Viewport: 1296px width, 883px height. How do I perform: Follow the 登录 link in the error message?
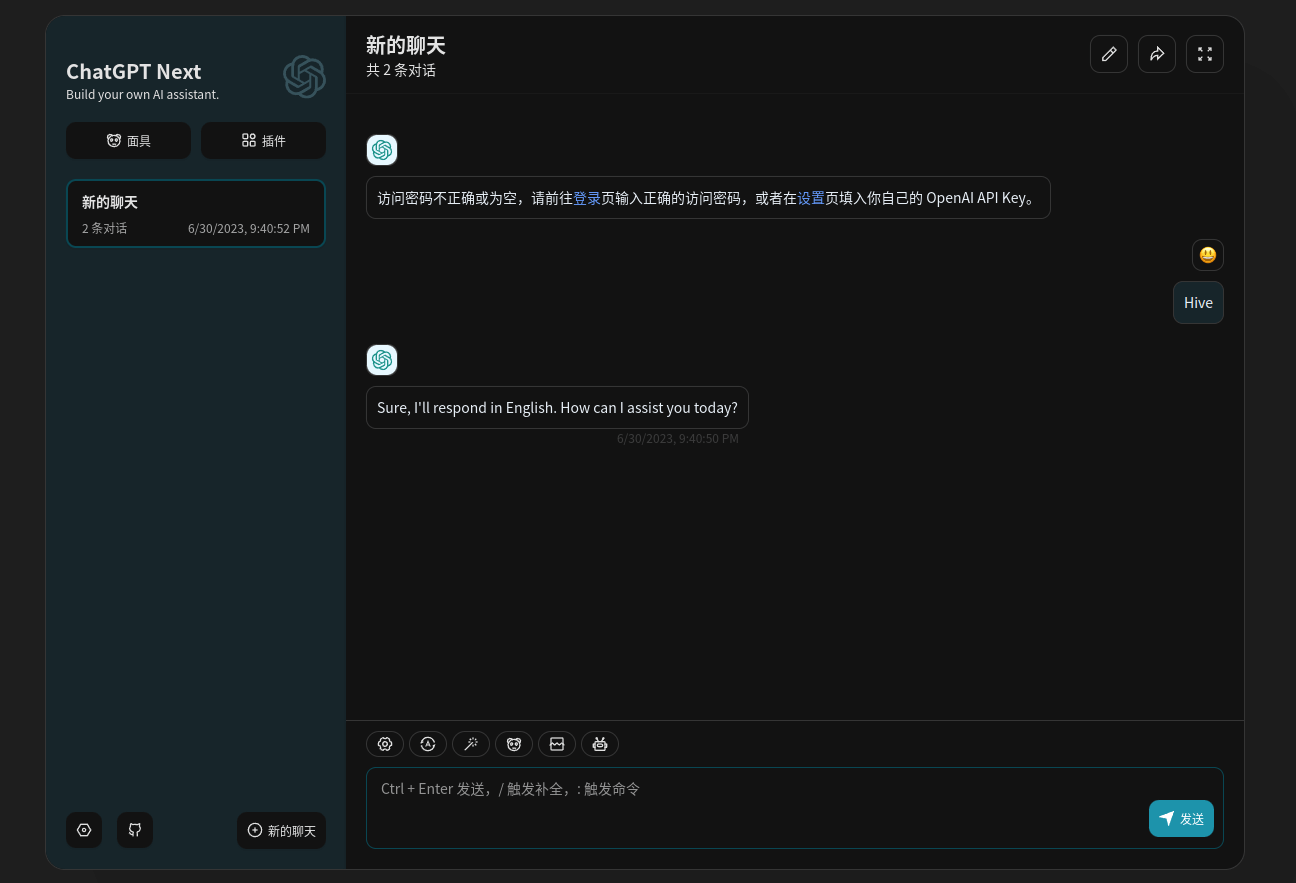pyautogui.click(x=587, y=198)
